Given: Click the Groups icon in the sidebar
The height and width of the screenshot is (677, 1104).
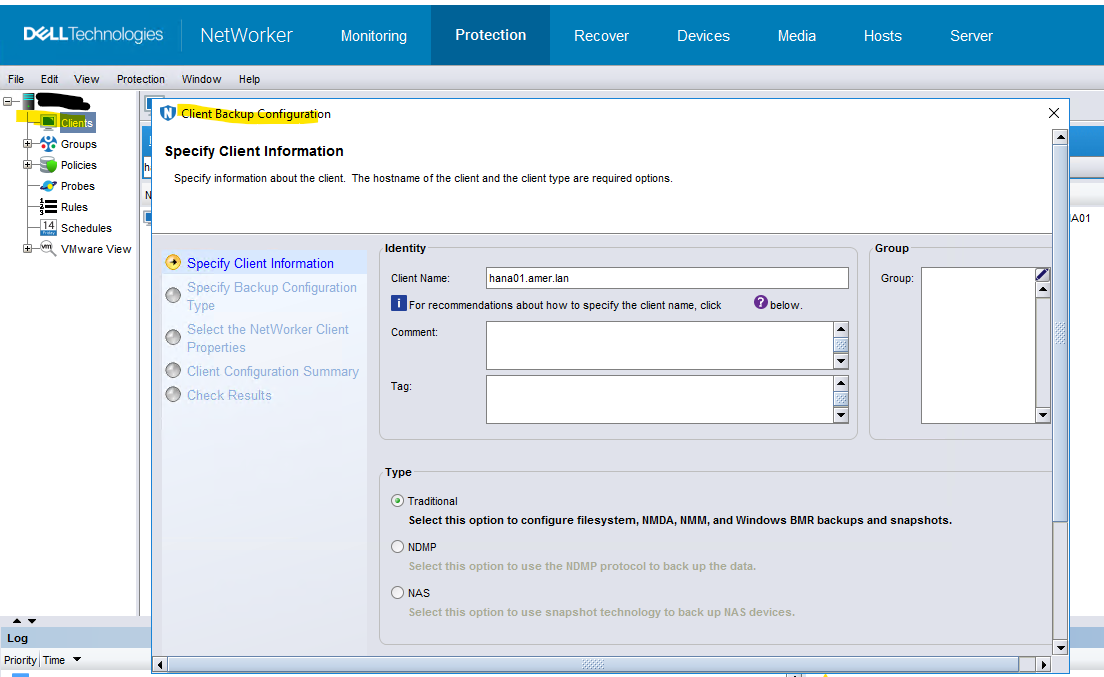Looking at the screenshot, I should [49, 144].
